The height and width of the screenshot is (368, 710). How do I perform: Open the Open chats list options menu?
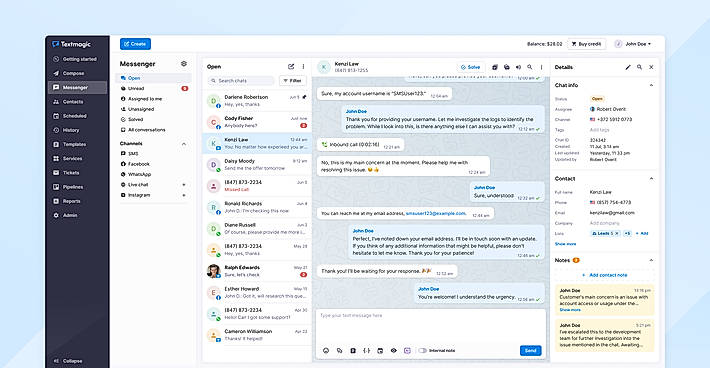pos(303,67)
